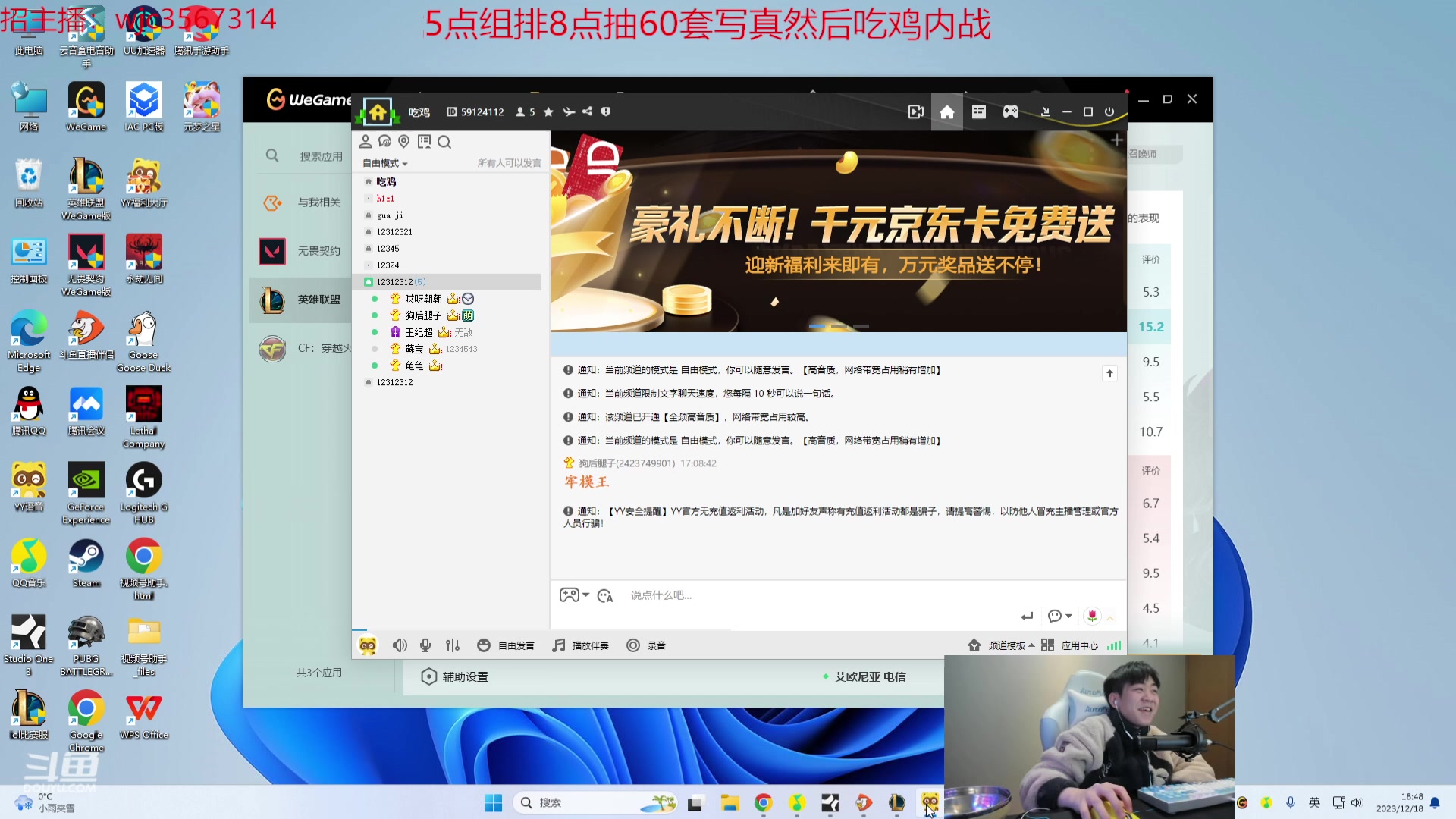
Task: Open Windows Start menu
Action: pos(493,802)
